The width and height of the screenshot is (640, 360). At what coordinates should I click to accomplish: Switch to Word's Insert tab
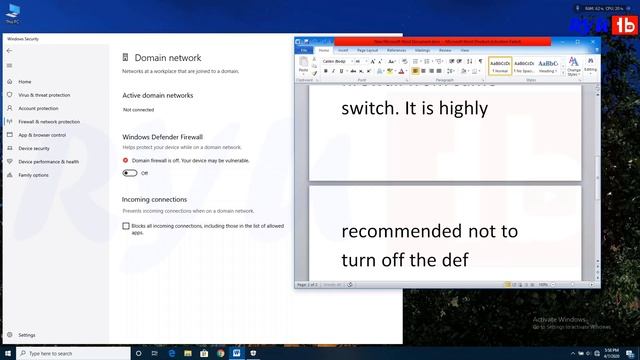tap(343, 50)
